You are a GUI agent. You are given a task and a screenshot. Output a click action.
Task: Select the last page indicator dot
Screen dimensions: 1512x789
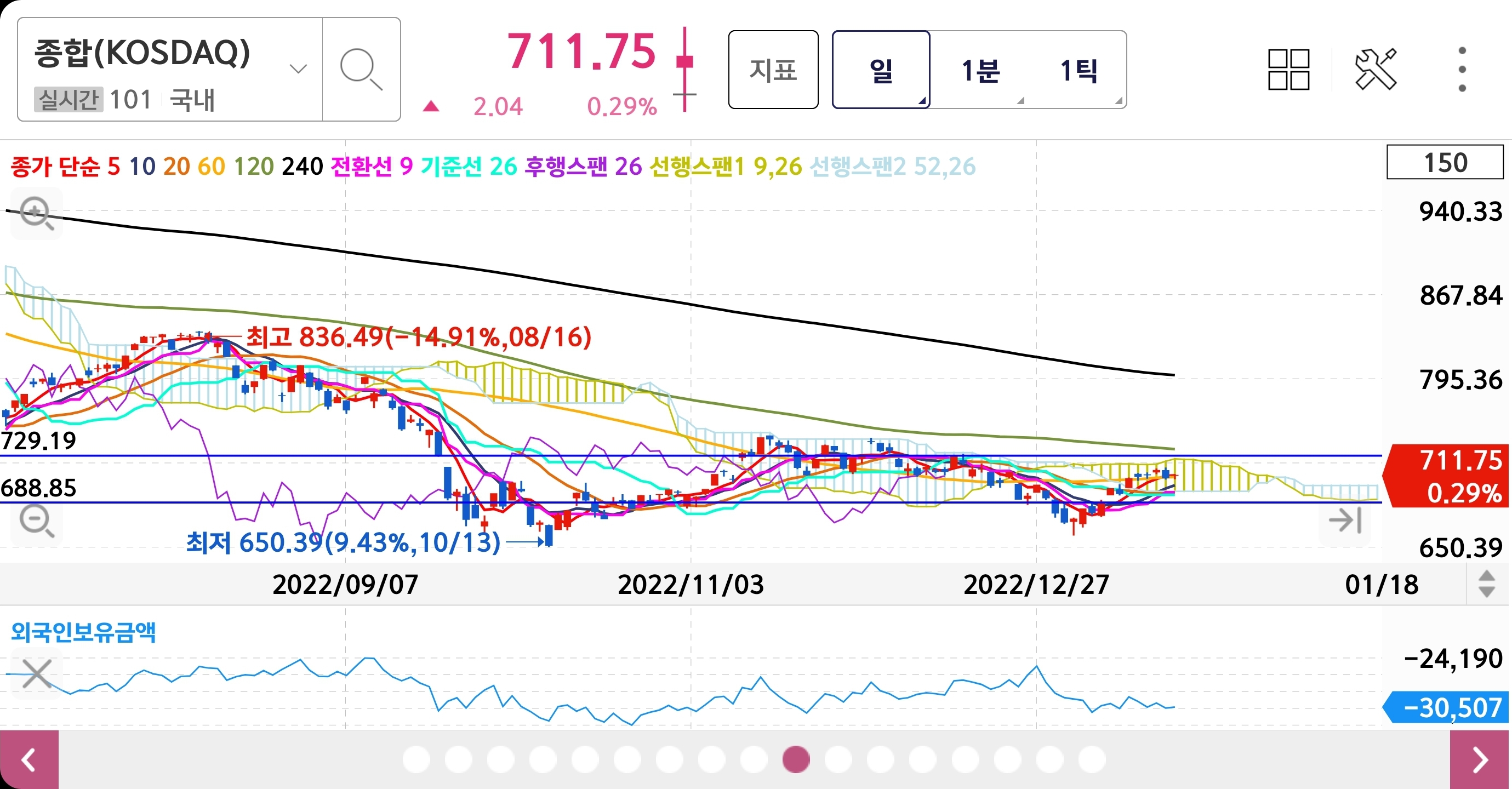pyautogui.click(x=1092, y=759)
